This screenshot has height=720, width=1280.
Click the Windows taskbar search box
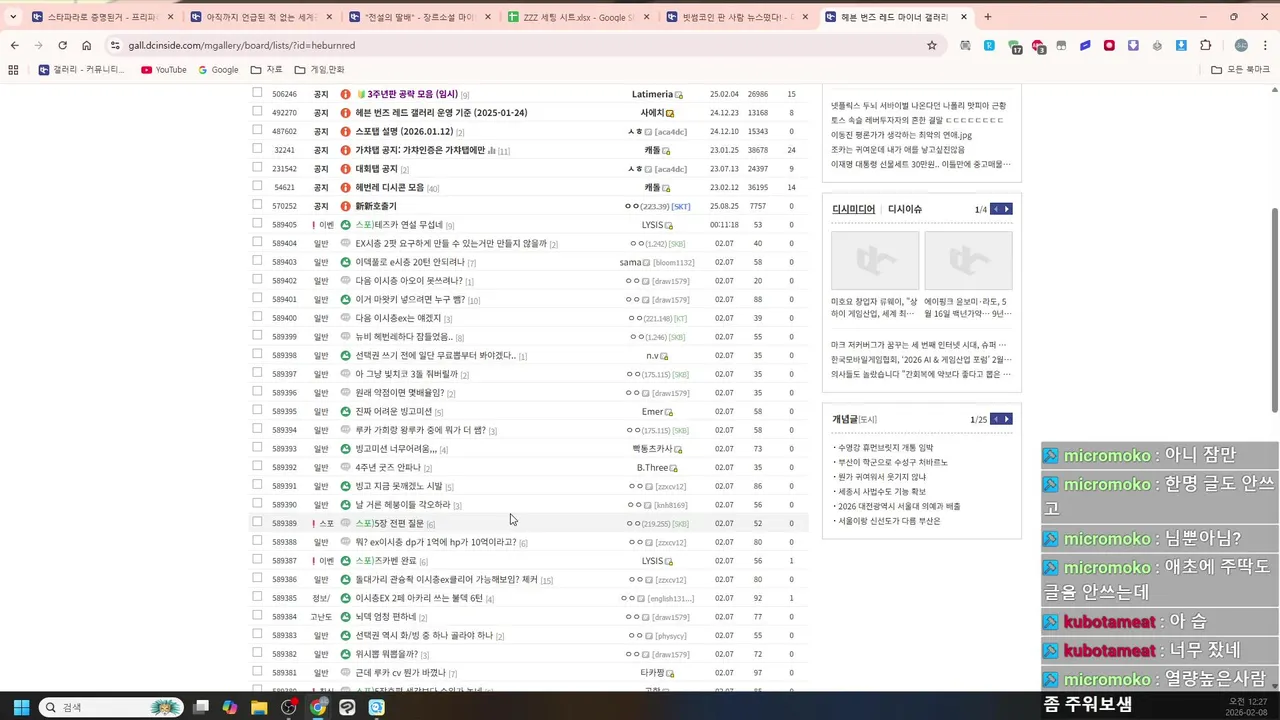113,707
